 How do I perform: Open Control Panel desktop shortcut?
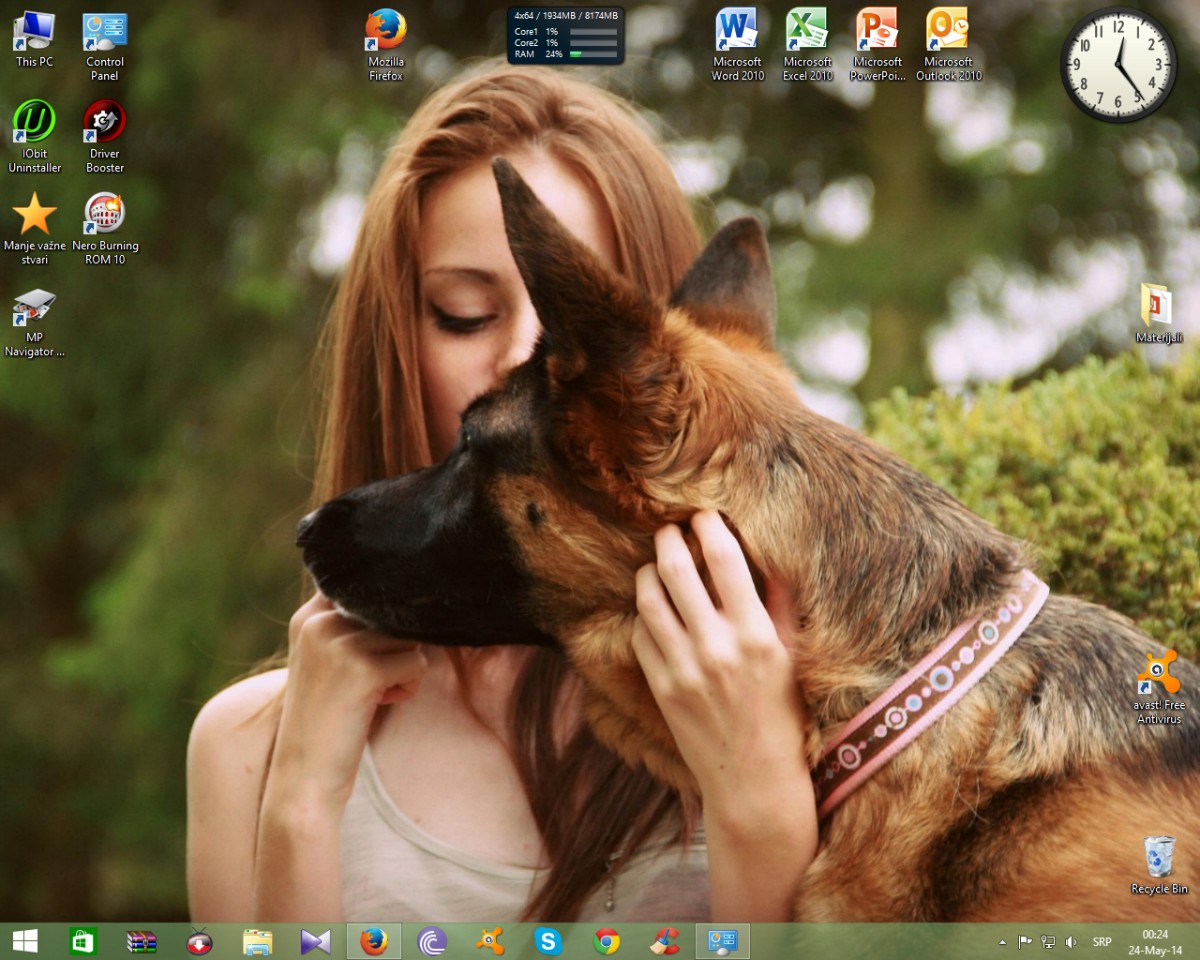pyautogui.click(x=105, y=31)
